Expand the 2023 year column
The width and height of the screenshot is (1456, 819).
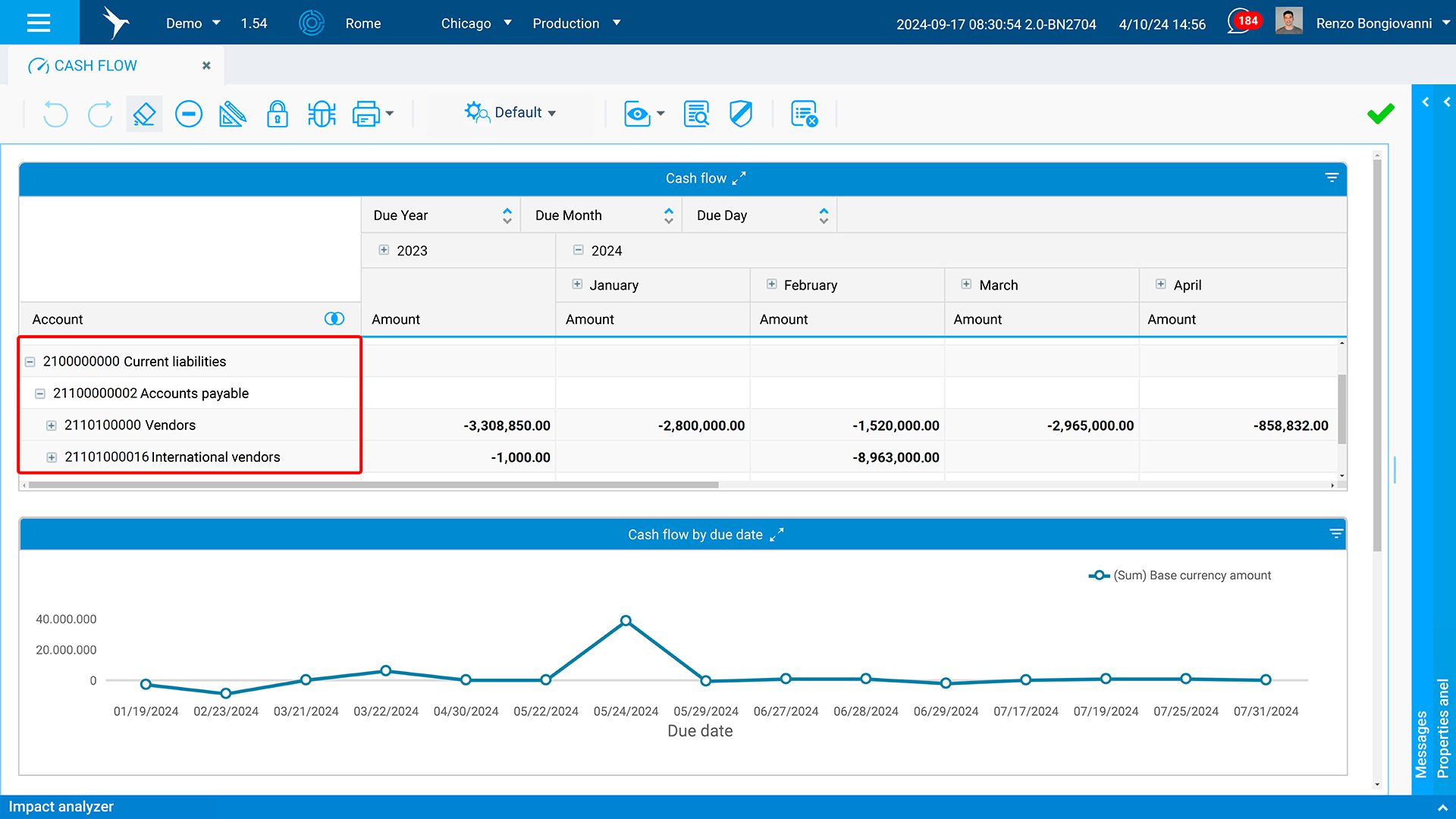(384, 250)
